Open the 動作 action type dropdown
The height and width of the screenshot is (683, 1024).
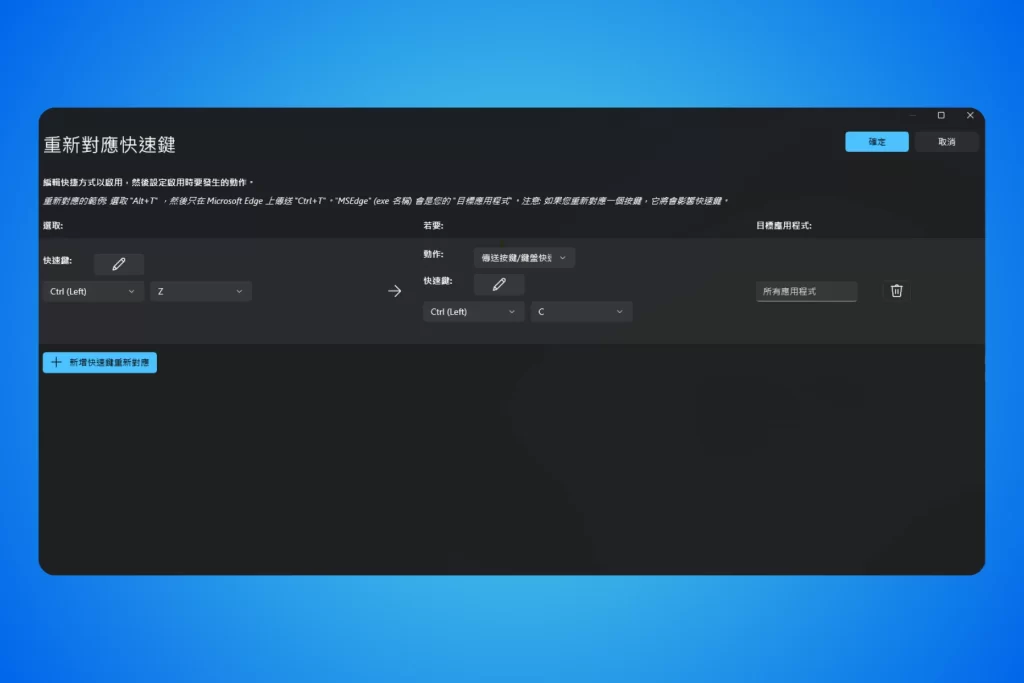point(524,258)
